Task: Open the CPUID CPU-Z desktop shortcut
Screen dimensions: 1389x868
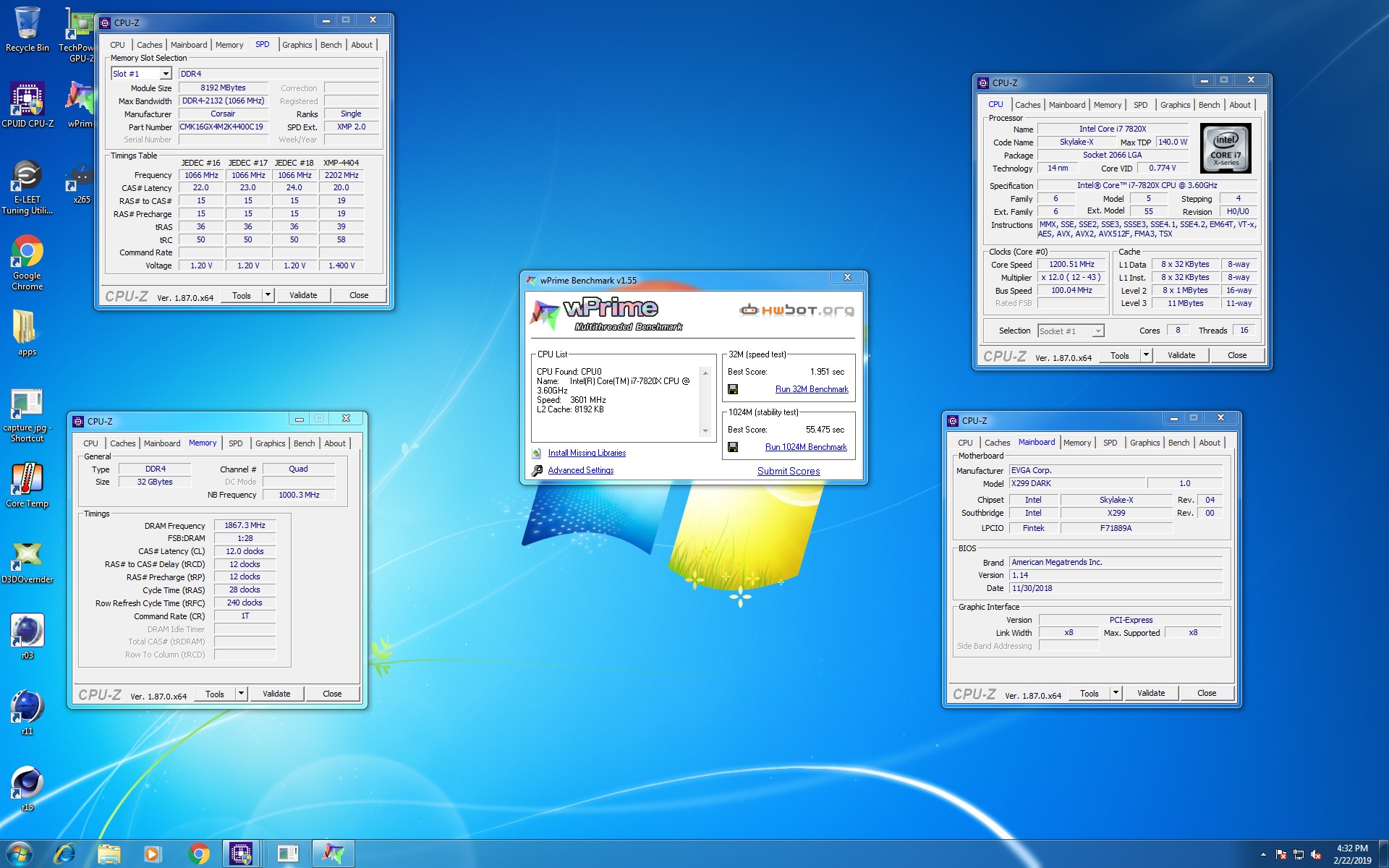Action: pos(27,105)
